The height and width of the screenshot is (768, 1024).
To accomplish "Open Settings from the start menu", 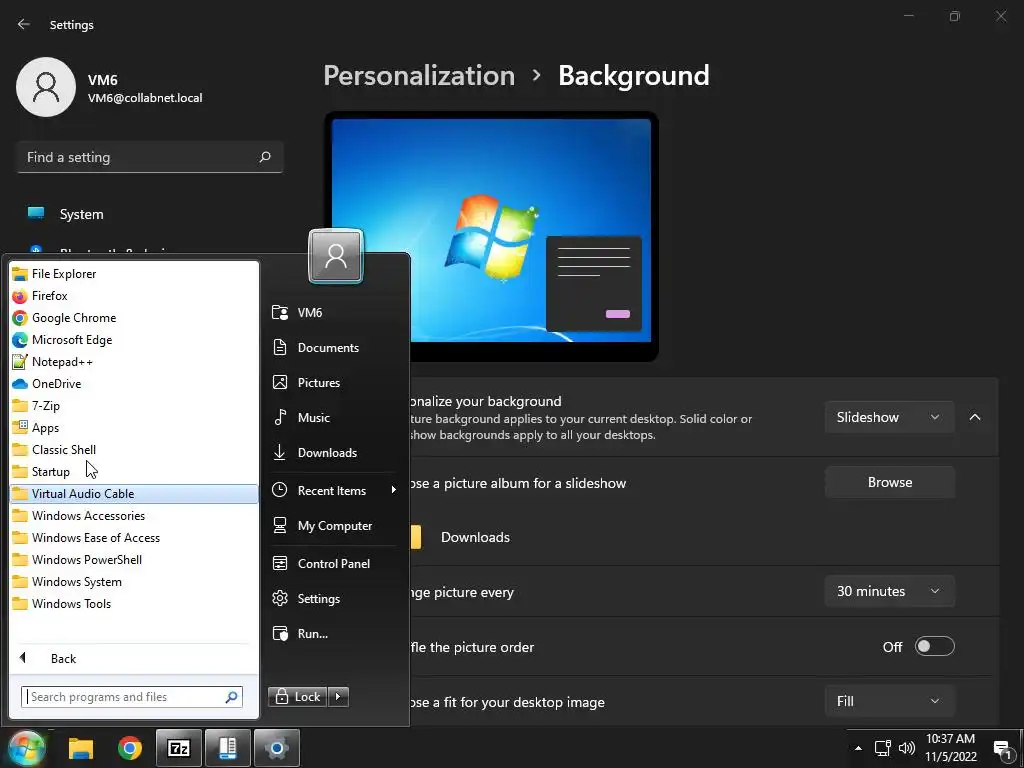I will tap(333, 599).
